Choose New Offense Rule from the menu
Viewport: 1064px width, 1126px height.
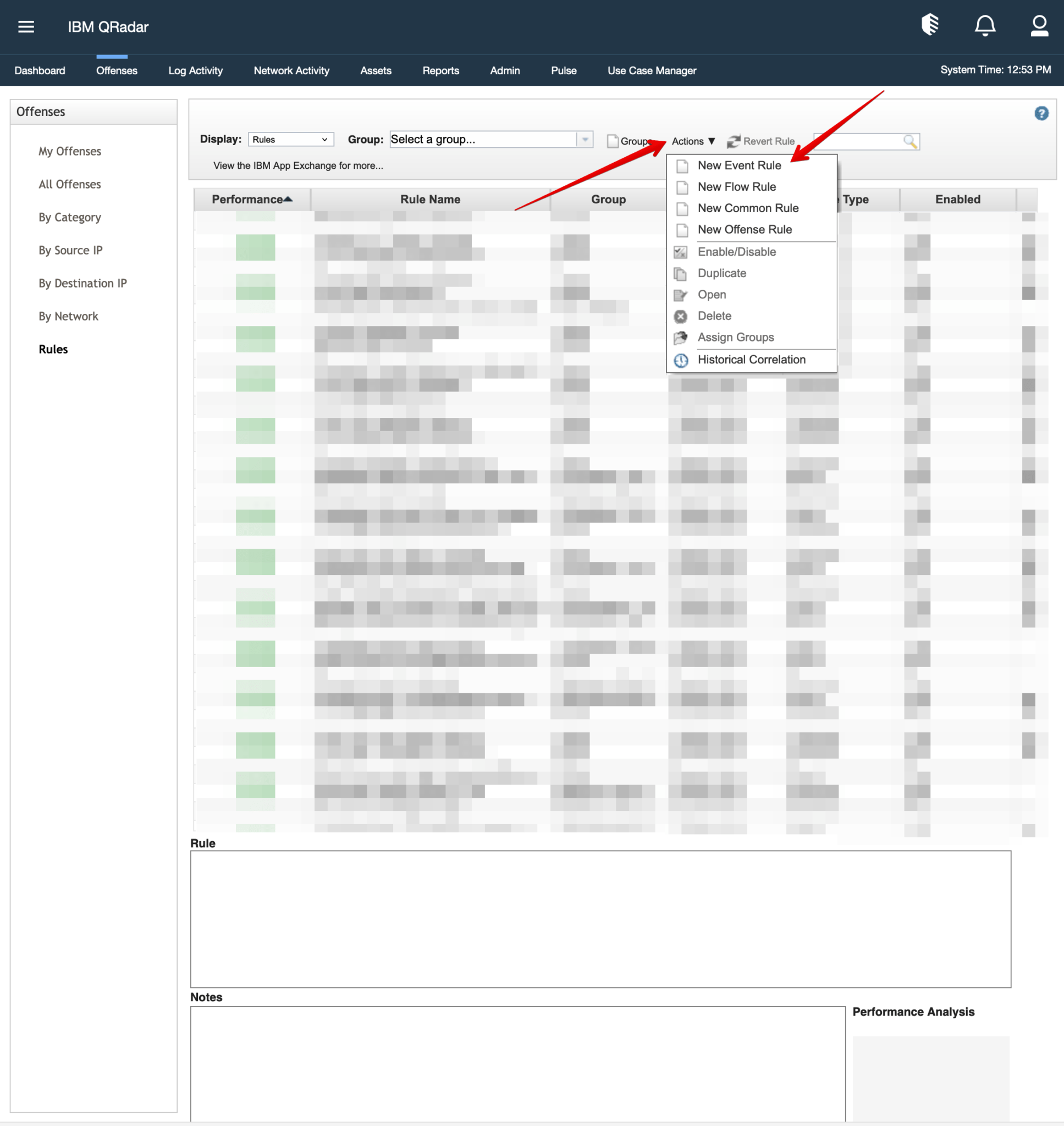coord(744,230)
